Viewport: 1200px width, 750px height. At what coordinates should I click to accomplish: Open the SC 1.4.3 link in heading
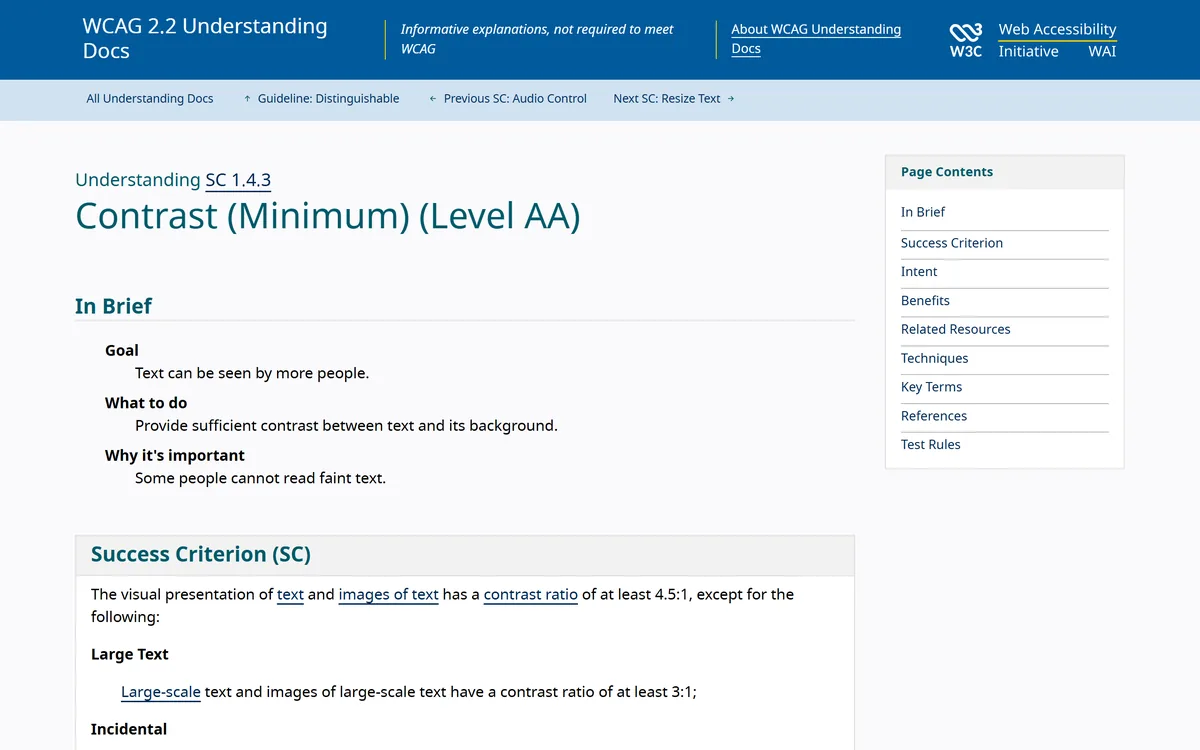pos(238,180)
